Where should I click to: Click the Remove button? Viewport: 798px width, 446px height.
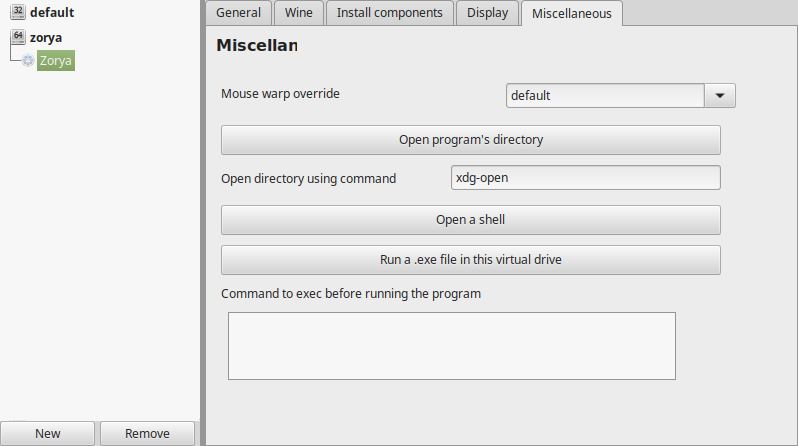coord(148,433)
